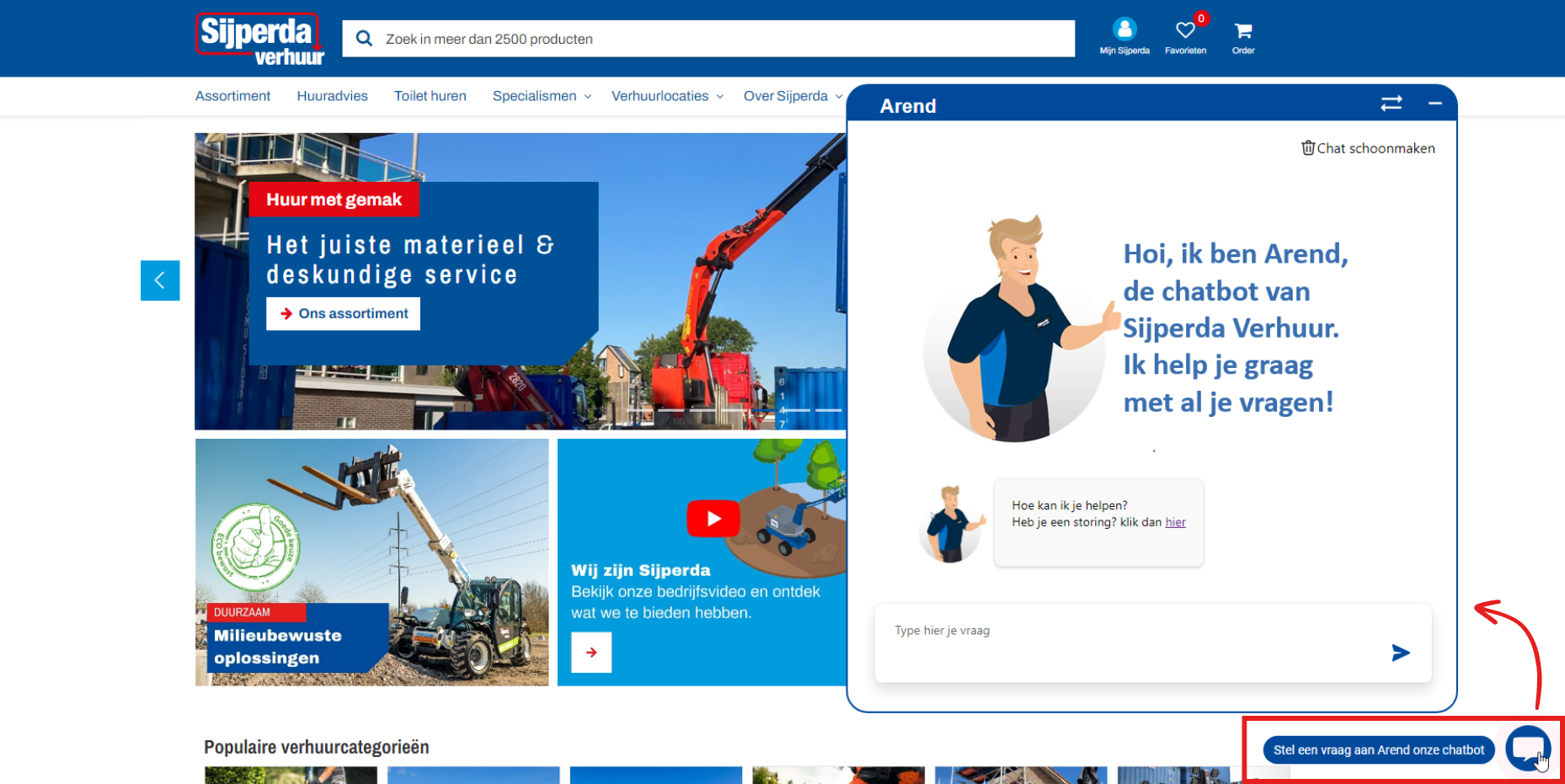Select the first banner slide indicator

(x=640, y=410)
